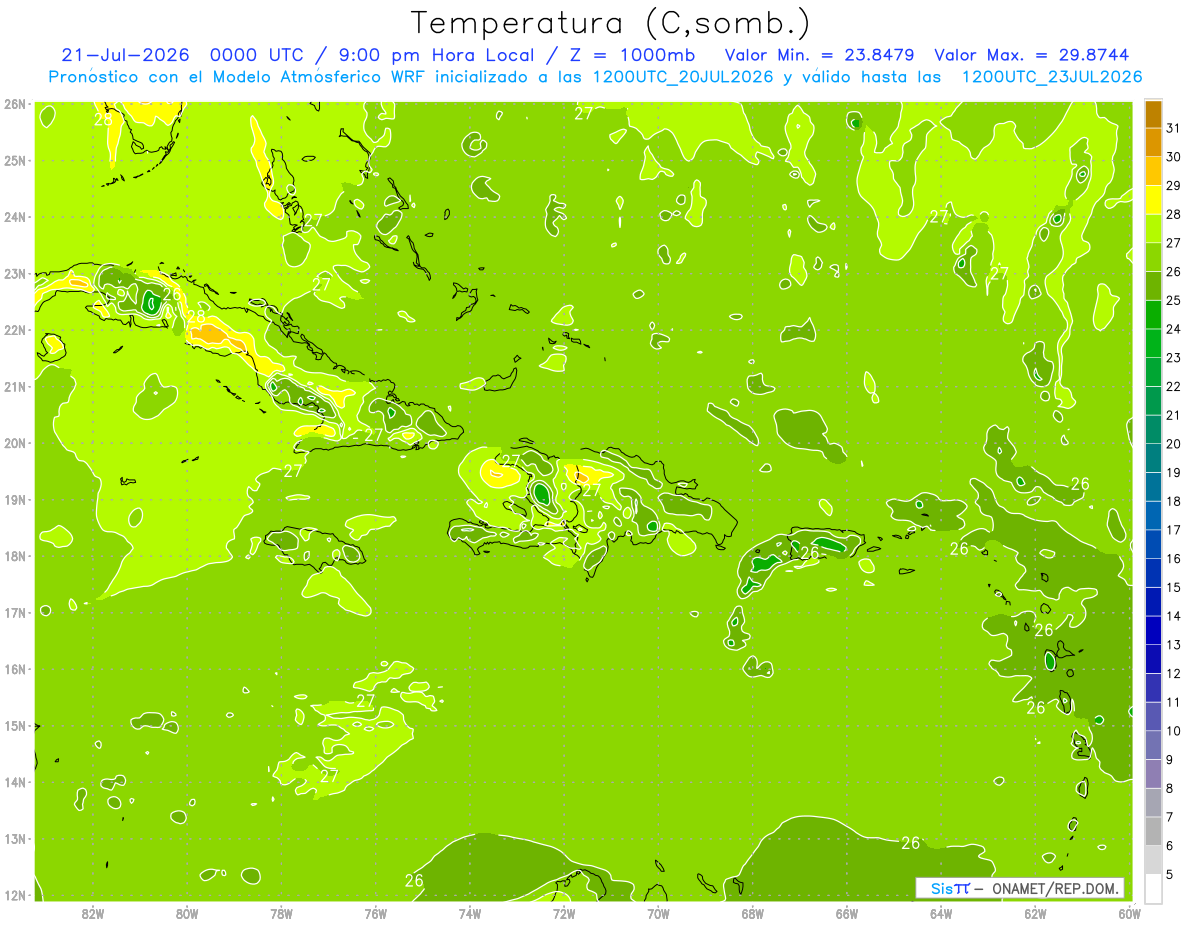
Task: Click the '24' label on the color legend
Action: coord(1174,330)
